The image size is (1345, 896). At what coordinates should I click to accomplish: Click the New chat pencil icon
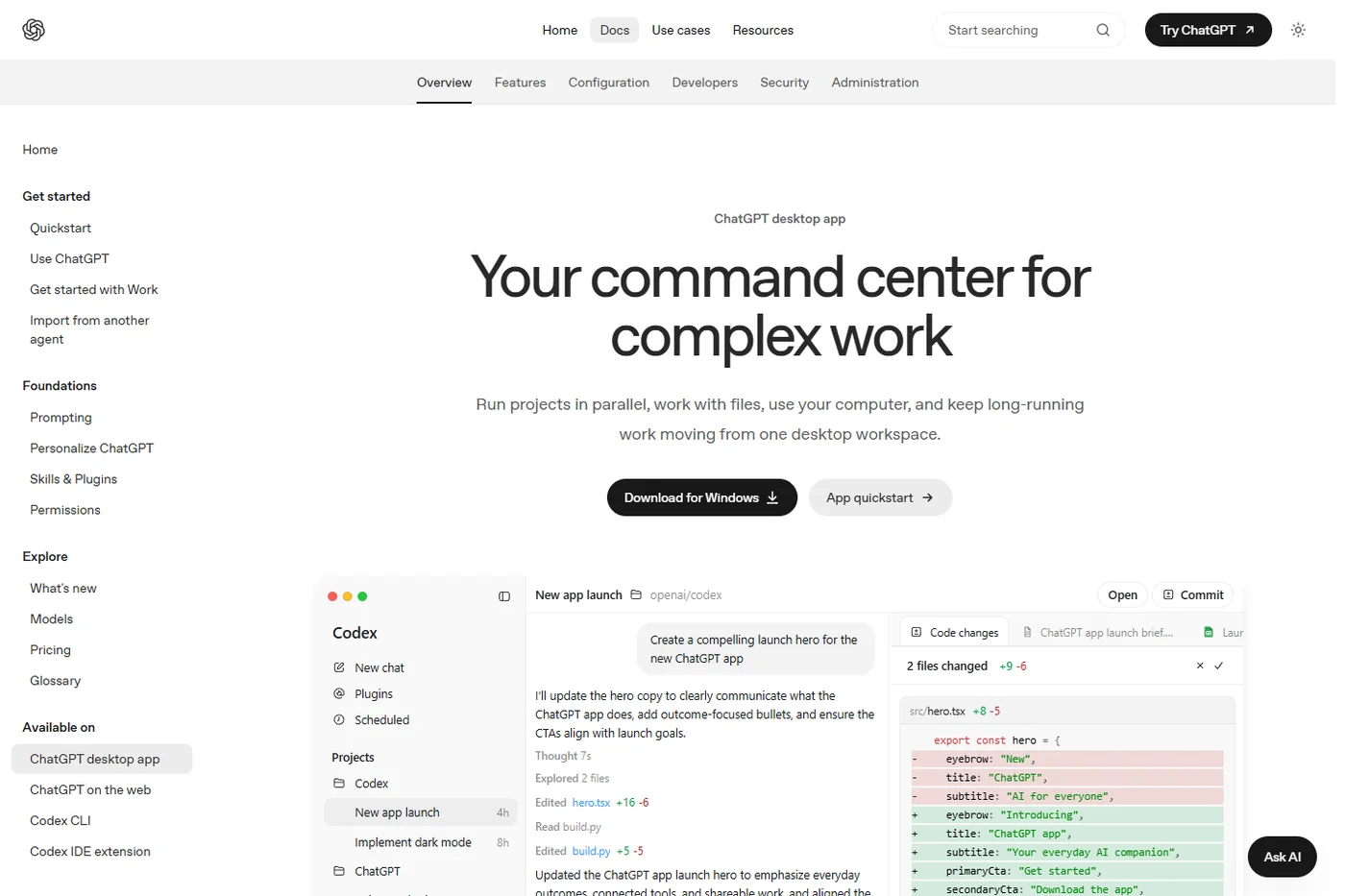[339, 667]
